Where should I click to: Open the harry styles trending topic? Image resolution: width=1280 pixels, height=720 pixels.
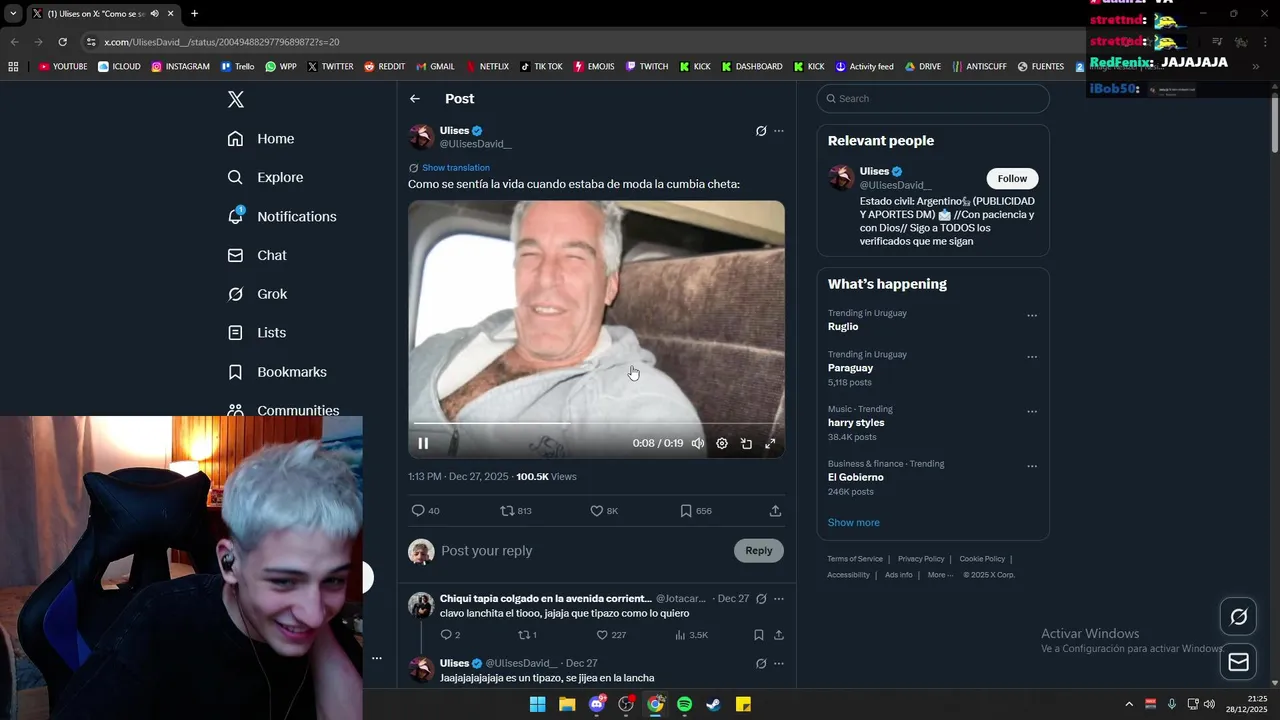(855, 423)
